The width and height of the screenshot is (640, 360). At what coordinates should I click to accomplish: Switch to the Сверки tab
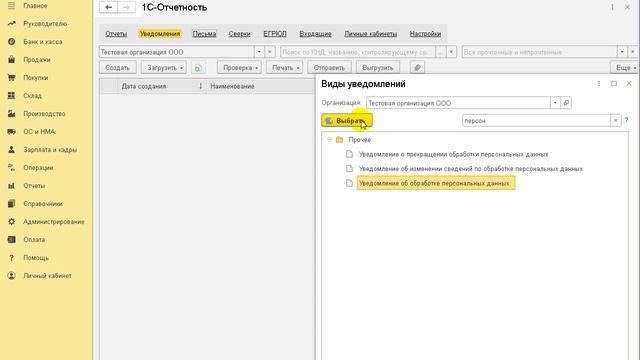point(239,34)
